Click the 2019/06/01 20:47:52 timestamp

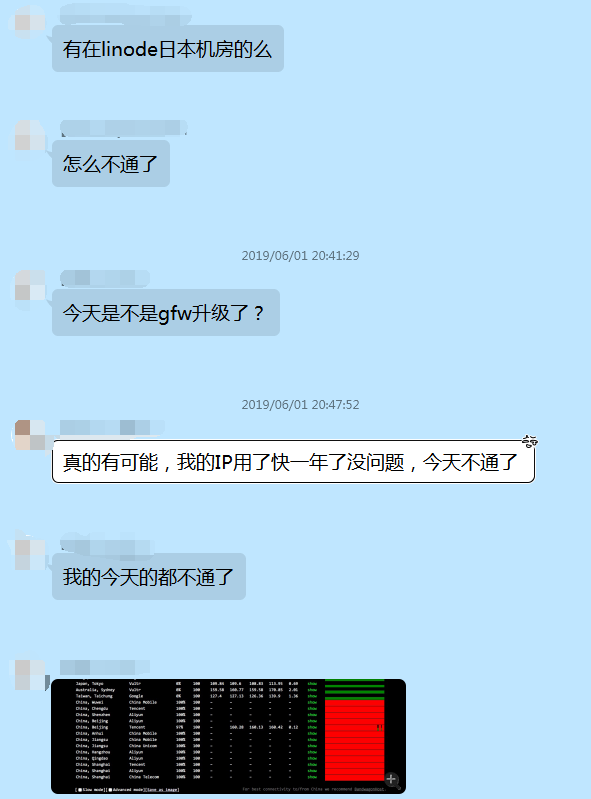(x=300, y=405)
